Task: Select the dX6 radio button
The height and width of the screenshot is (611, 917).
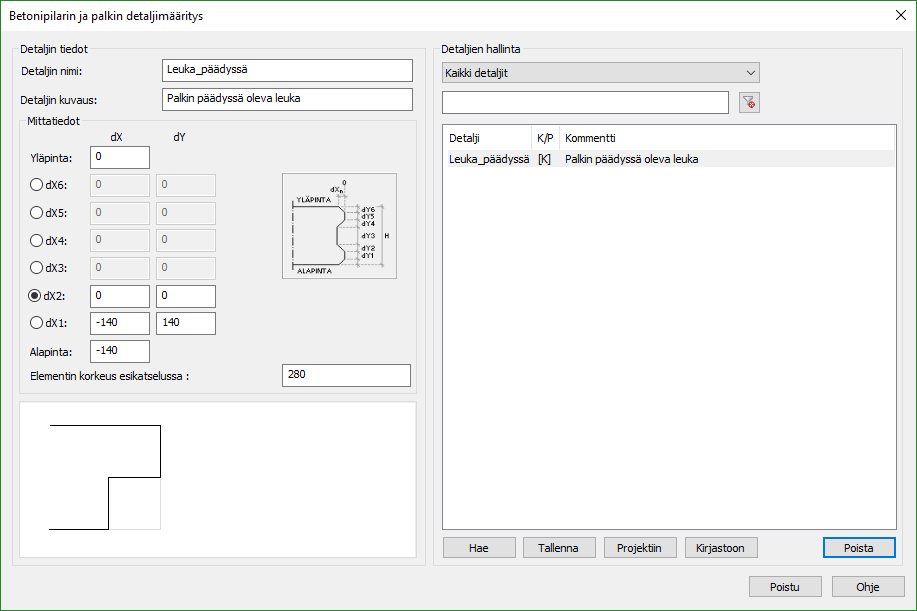Action: [x=37, y=185]
